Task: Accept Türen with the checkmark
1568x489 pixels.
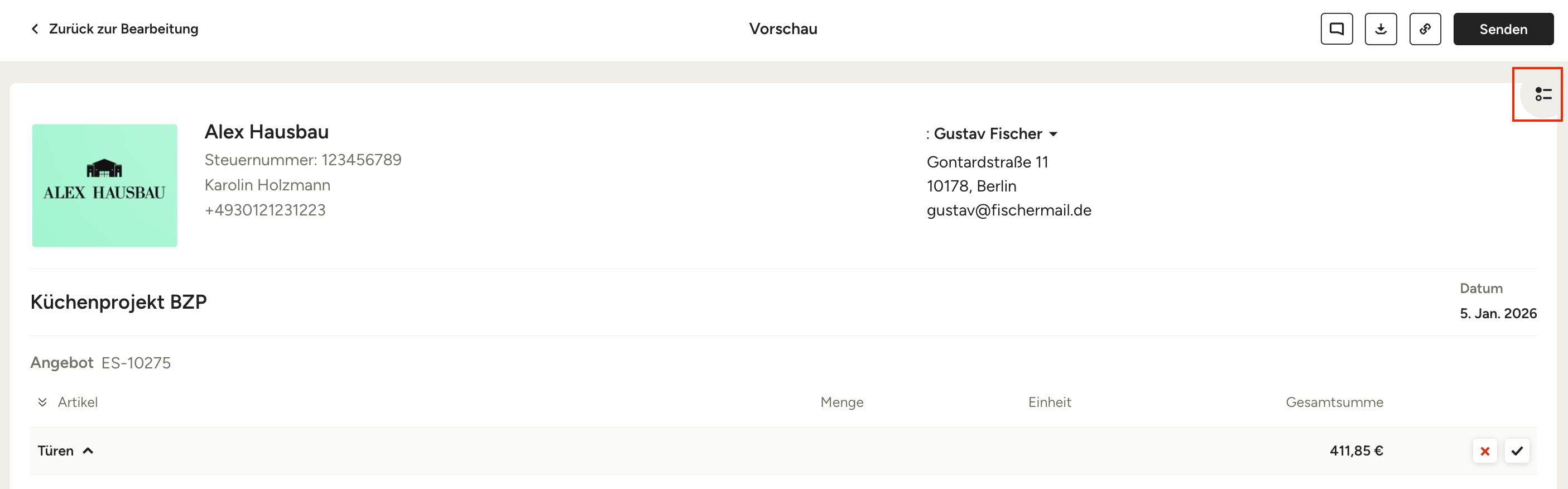Action: point(1517,451)
